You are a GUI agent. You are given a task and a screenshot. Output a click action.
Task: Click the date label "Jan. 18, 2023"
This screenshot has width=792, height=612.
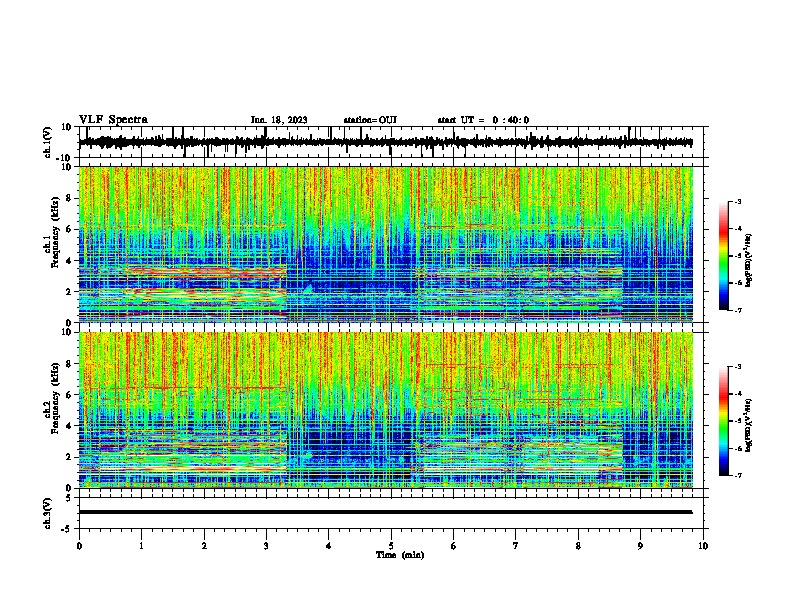279,120
